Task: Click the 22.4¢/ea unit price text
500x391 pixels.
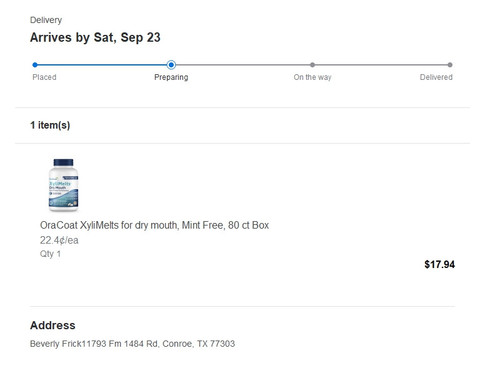Action: [x=59, y=240]
